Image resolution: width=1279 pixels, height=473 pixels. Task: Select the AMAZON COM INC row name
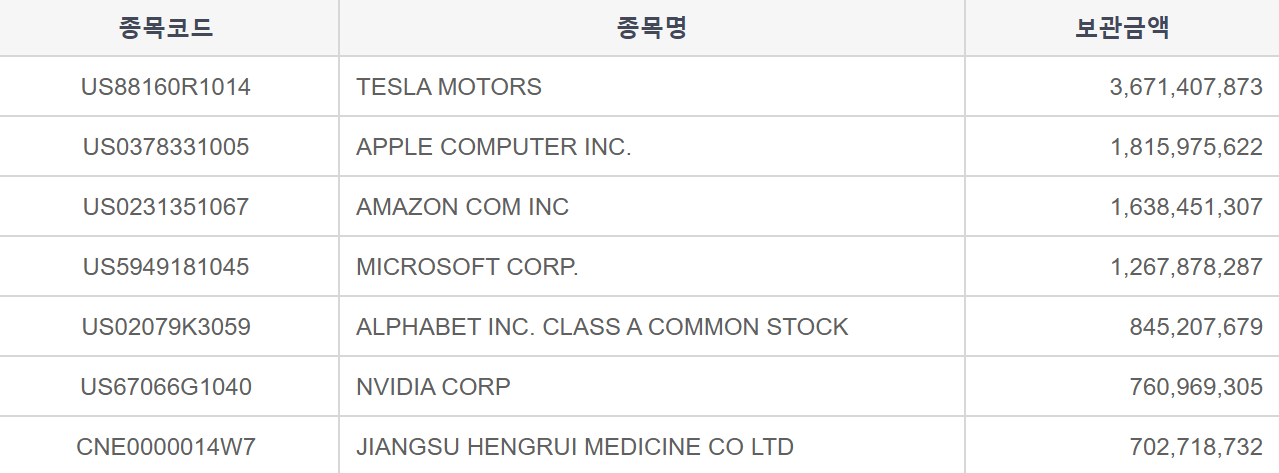[x=462, y=207]
